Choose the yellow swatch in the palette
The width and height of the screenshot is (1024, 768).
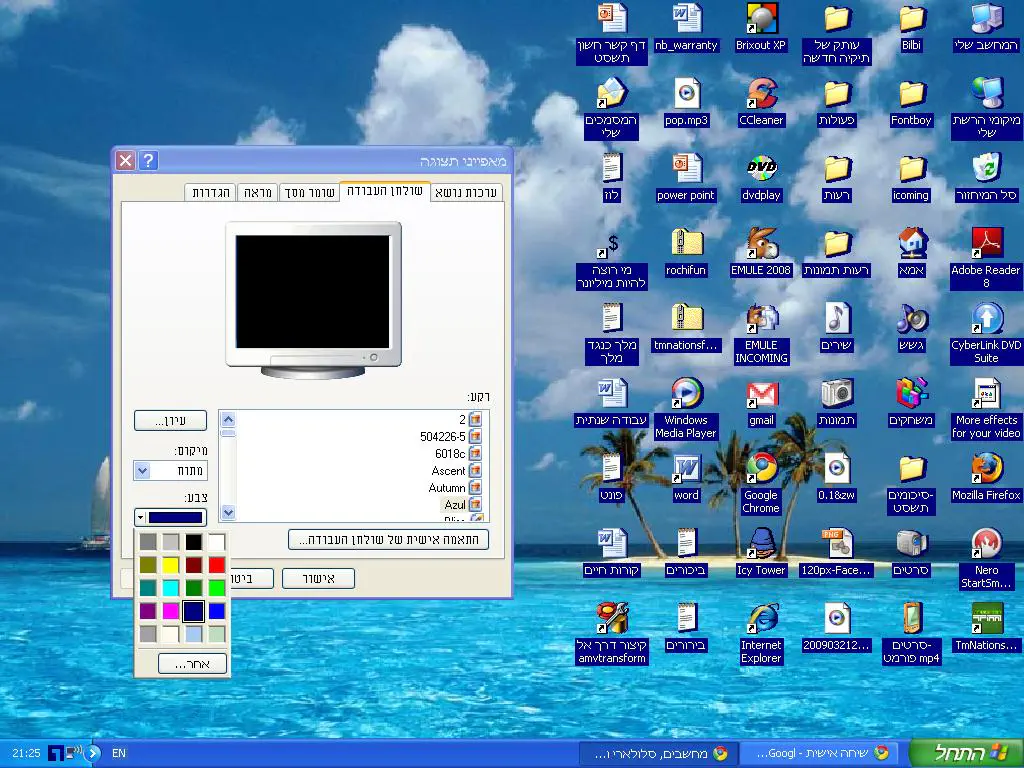171,565
